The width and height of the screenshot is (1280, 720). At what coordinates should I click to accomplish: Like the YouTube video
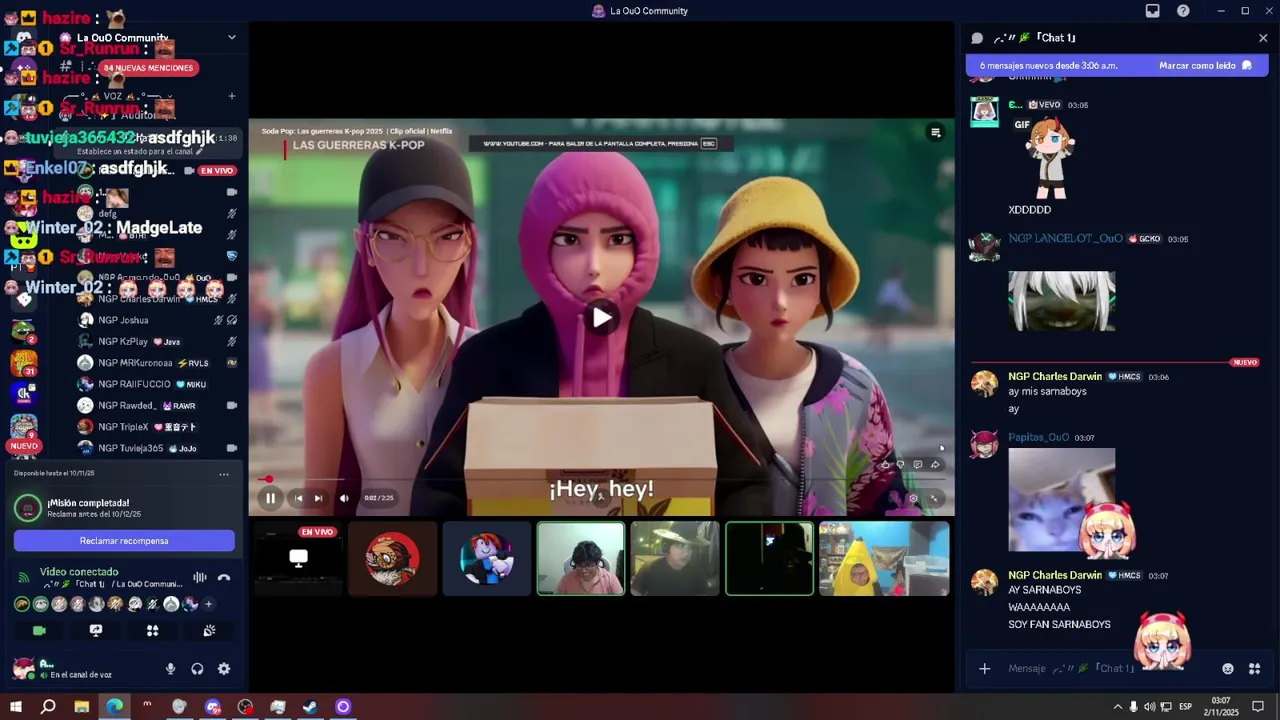tap(885, 464)
